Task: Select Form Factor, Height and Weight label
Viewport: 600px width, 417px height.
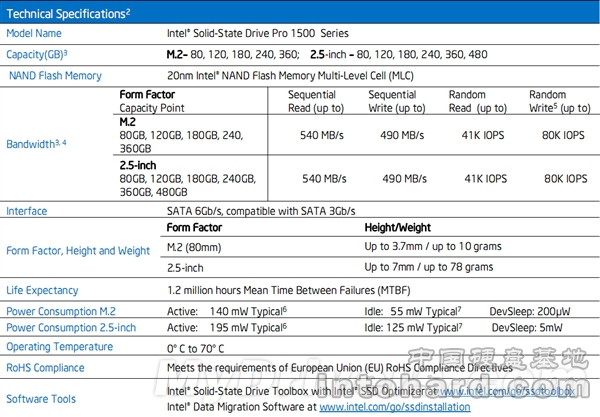Action: click(x=78, y=251)
